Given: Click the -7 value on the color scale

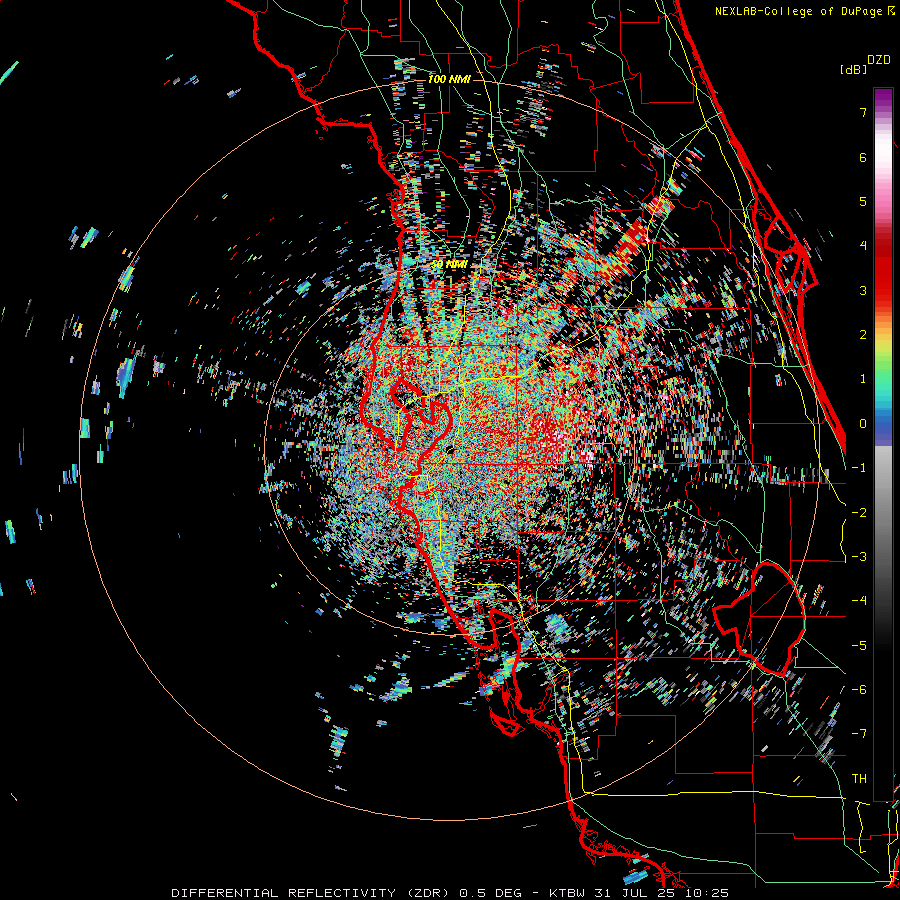Looking at the screenshot, I should [859, 734].
